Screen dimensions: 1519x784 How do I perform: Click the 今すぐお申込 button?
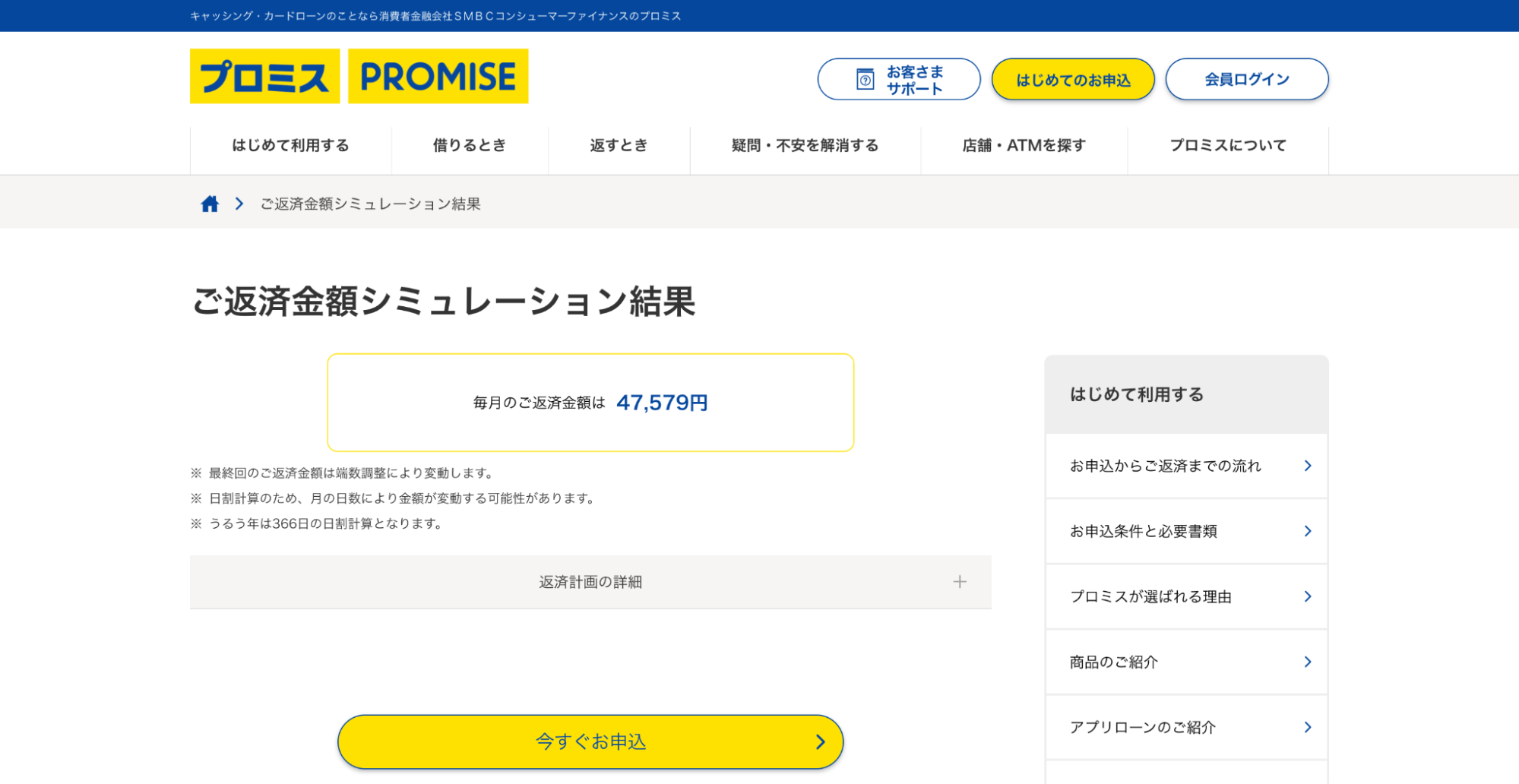tap(590, 741)
